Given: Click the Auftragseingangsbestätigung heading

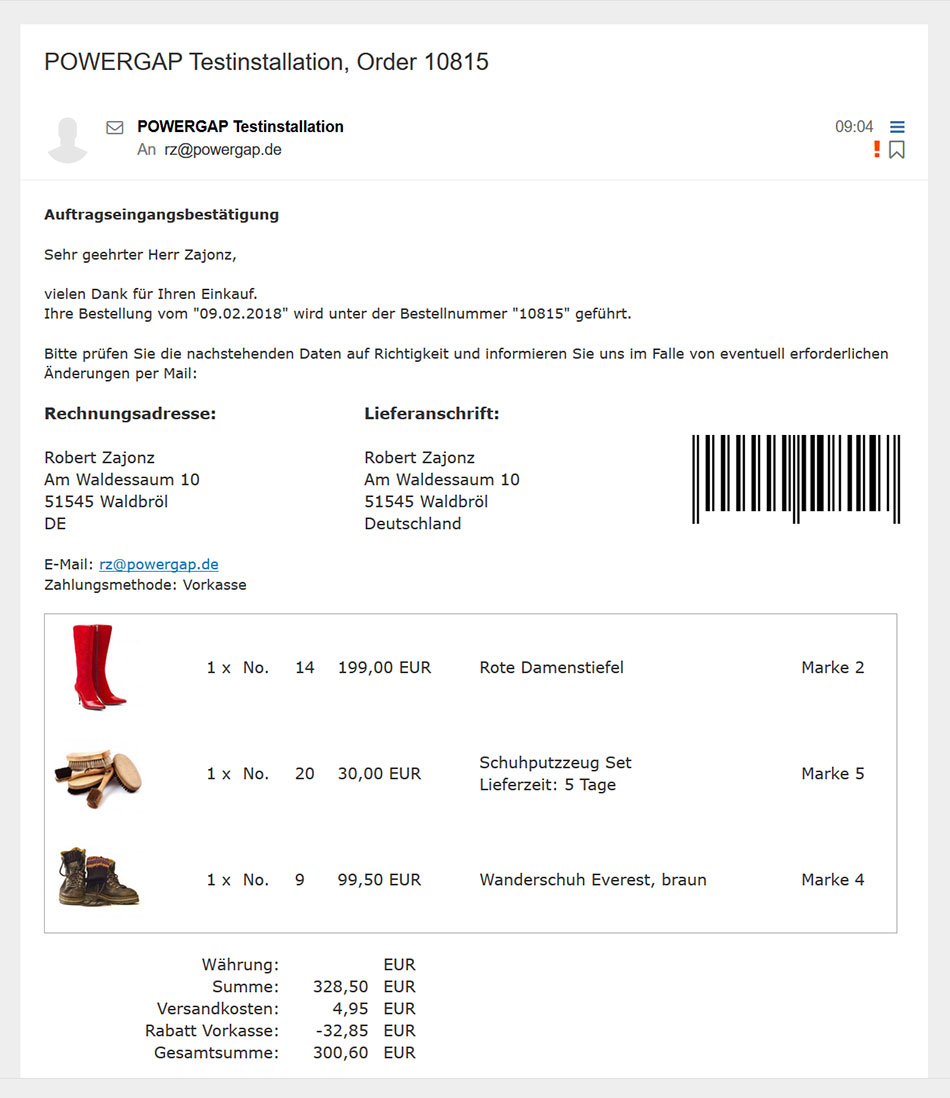Looking at the screenshot, I should (162, 215).
